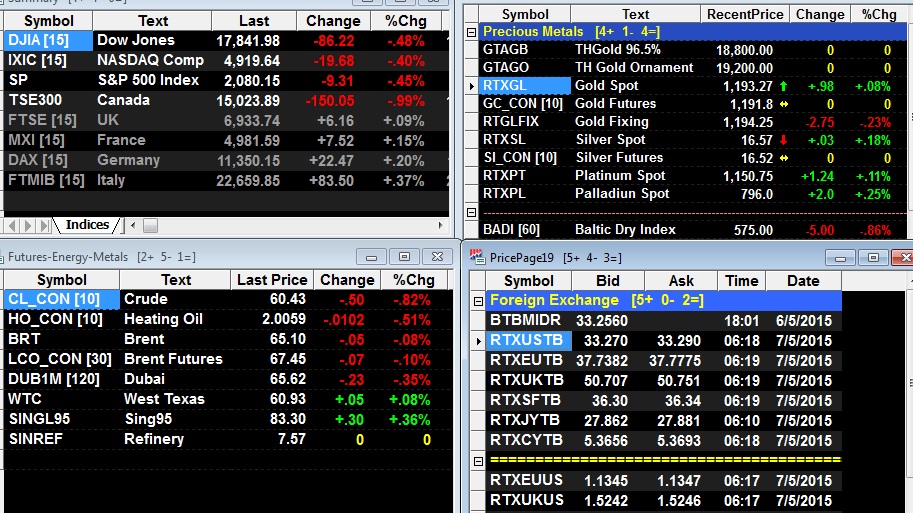The height and width of the screenshot is (513, 913).
Task: Select the RTXEUTB row
Action: click(664, 361)
